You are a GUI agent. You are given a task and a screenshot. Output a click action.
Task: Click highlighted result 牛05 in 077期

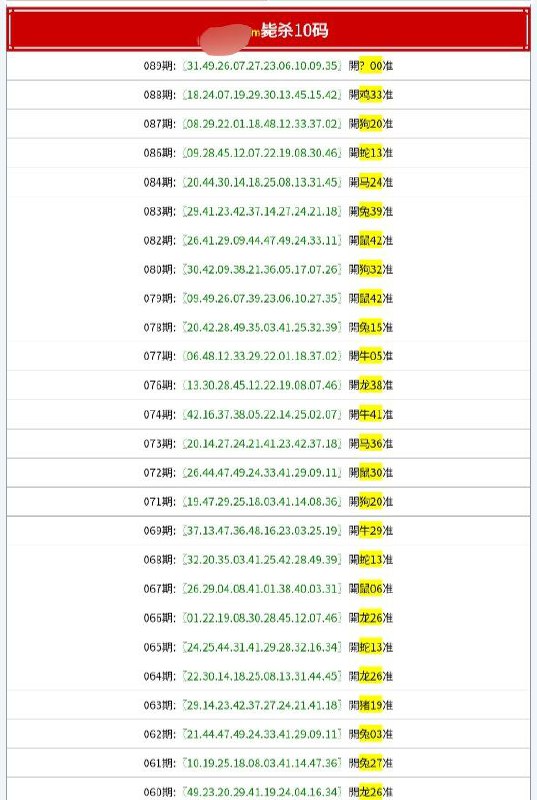coord(371,356)
